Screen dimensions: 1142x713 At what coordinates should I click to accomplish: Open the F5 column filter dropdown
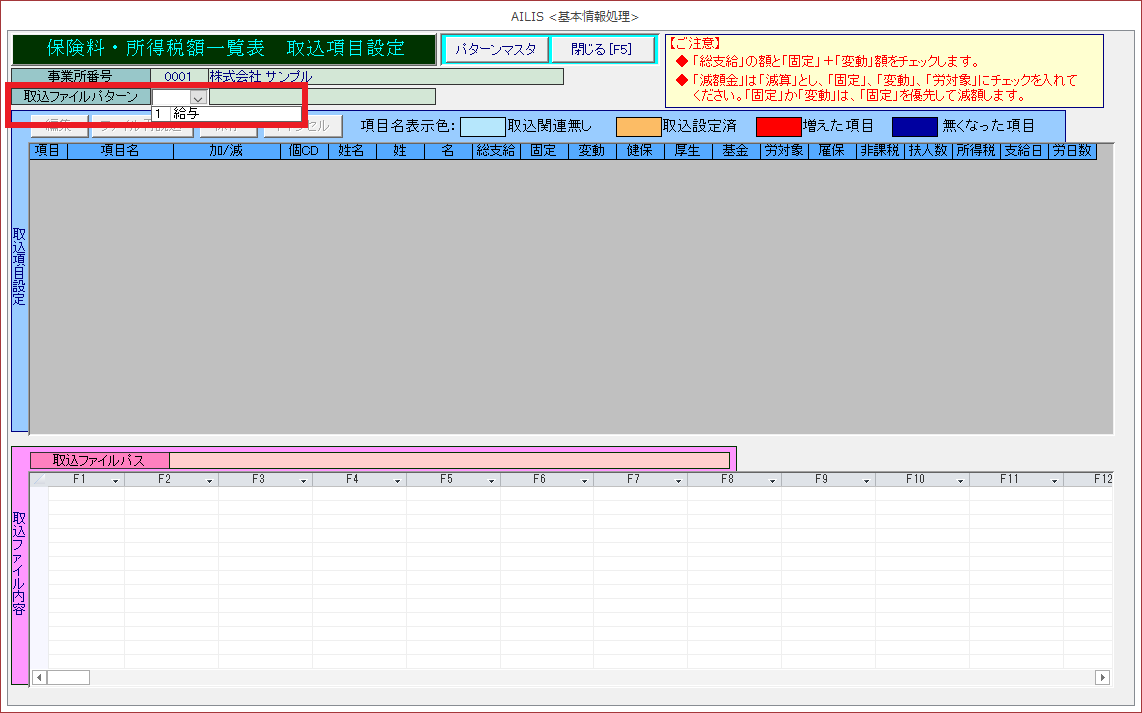point(491,481)
